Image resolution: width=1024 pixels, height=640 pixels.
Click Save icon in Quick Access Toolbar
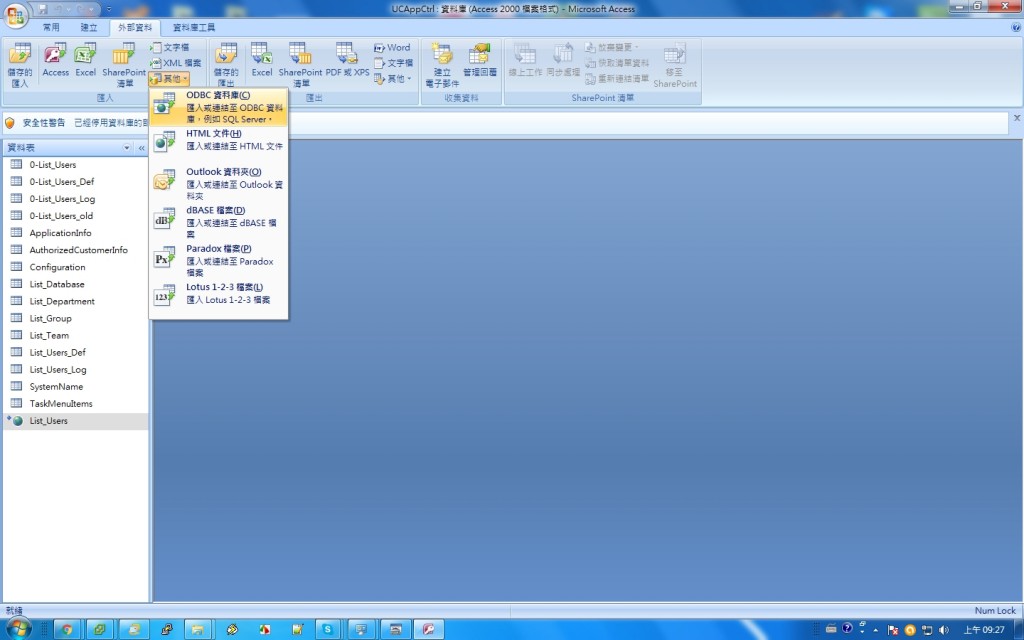pos(43,9)
